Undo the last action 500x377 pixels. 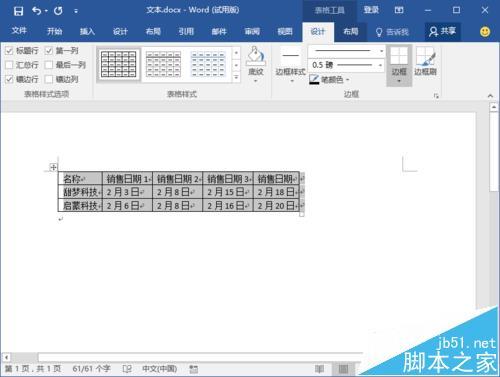pos(36,11)
